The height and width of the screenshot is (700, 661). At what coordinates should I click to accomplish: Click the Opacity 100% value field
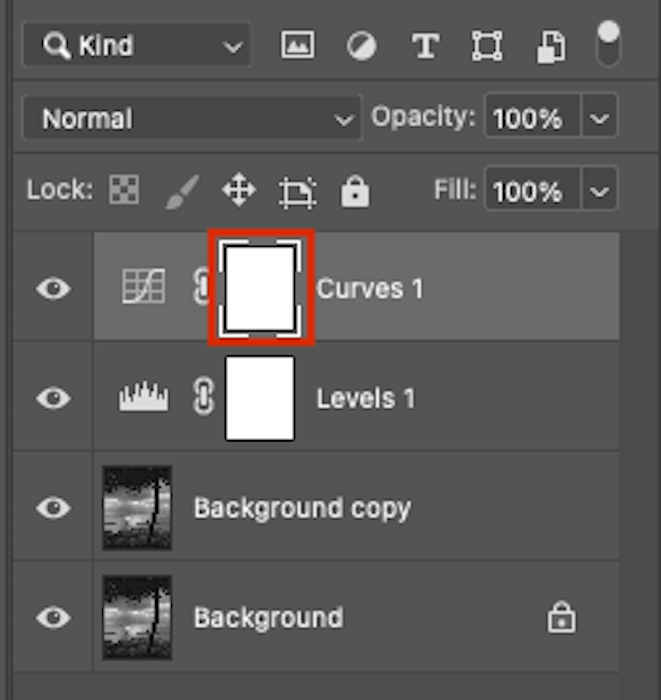[532, 118]
